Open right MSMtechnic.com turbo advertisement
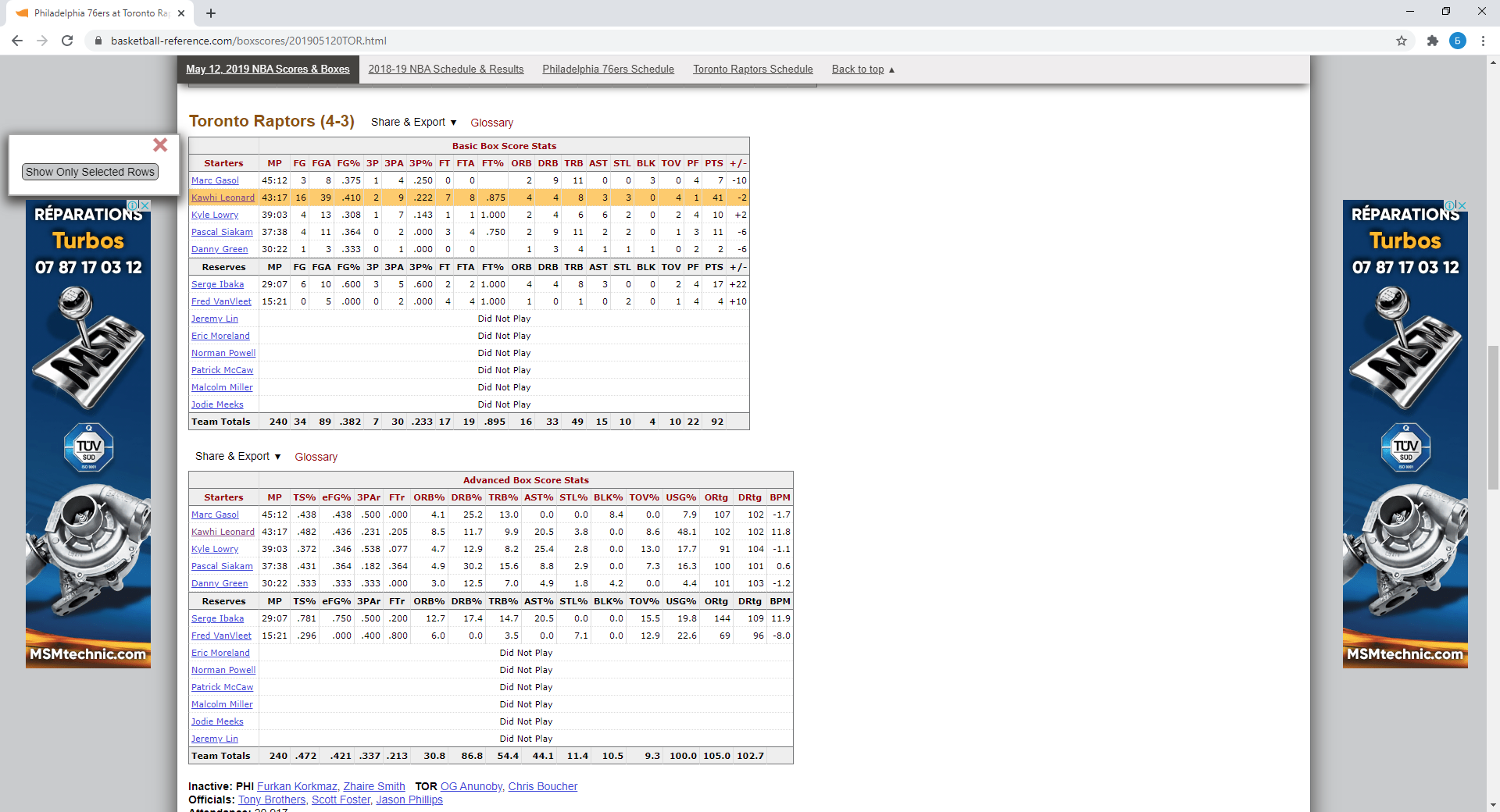The width and height of the screenshot is (1500, 812). click(1405, 434)
